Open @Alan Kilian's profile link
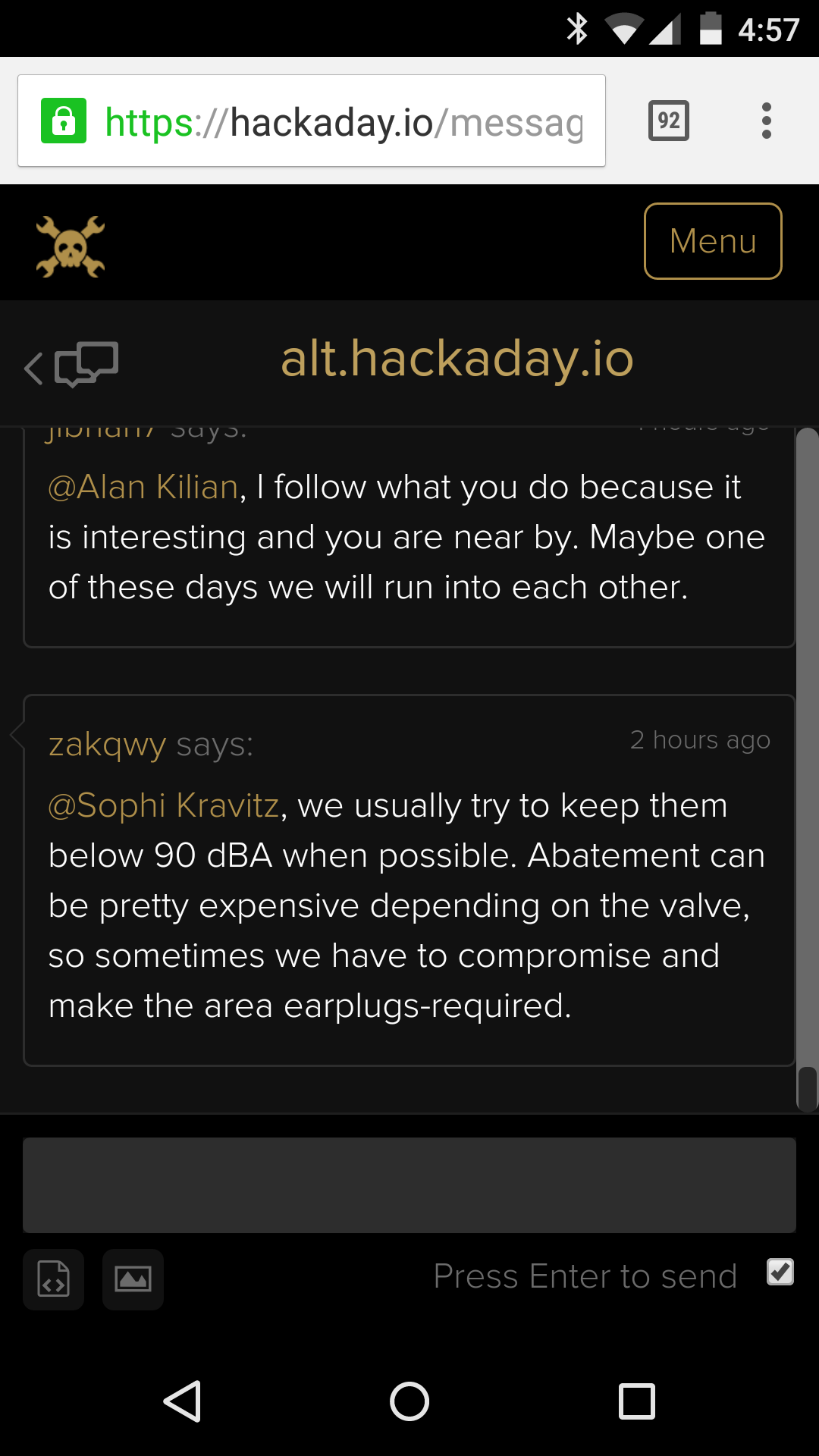Image resolution: width=819 pixels, height=1456 pixels. pyautogui.click(x=141, y=487)
